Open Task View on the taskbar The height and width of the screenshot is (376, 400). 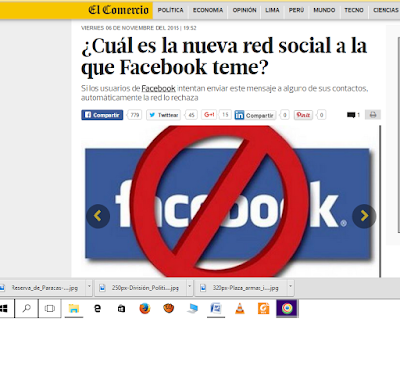point(49,309)
